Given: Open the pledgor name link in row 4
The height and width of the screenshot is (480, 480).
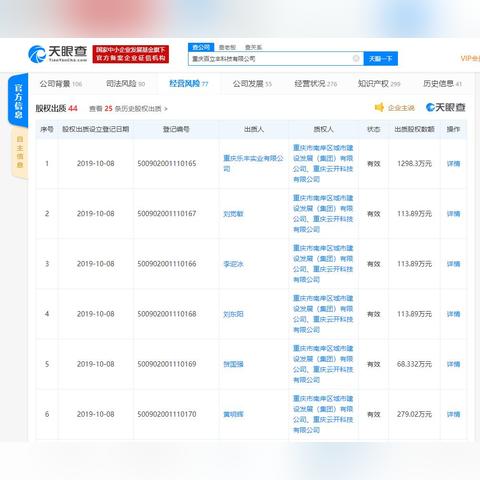Looking at the screenshot, I should pos(233,314).
